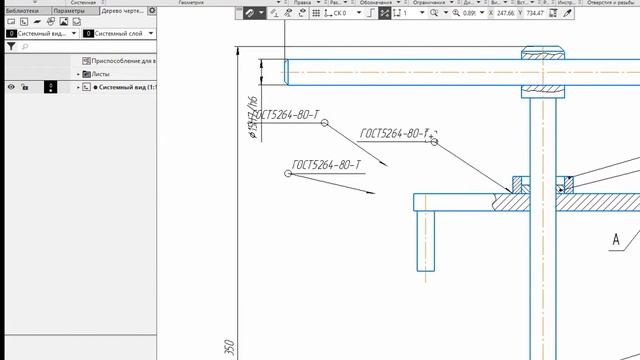The width and height of the screenshot is (640, 360).
Task: Click the Y coordinate field 734.47
Action: tap(535, 13)
